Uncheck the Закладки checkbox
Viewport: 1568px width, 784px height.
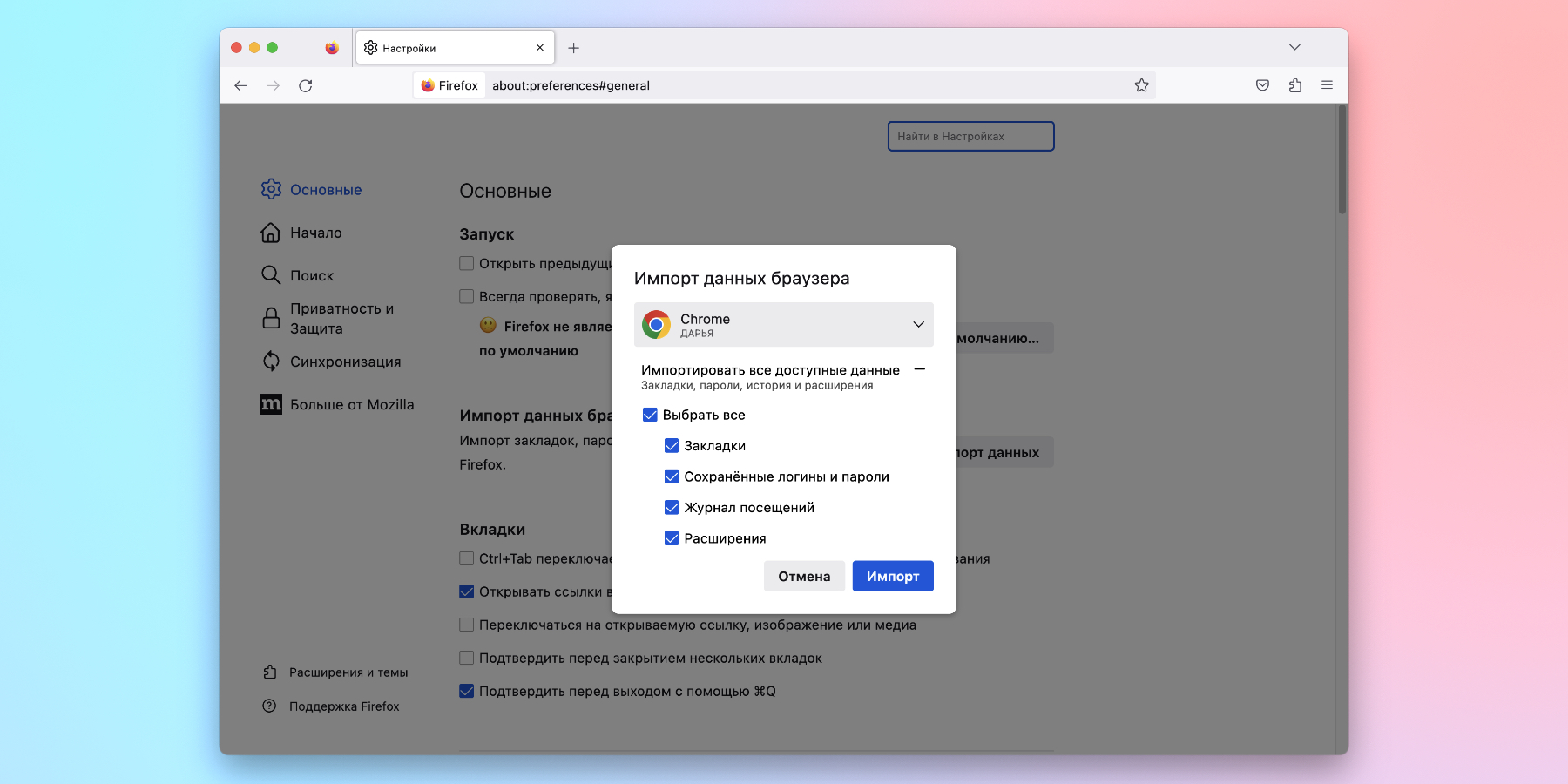tap(672, 446)
